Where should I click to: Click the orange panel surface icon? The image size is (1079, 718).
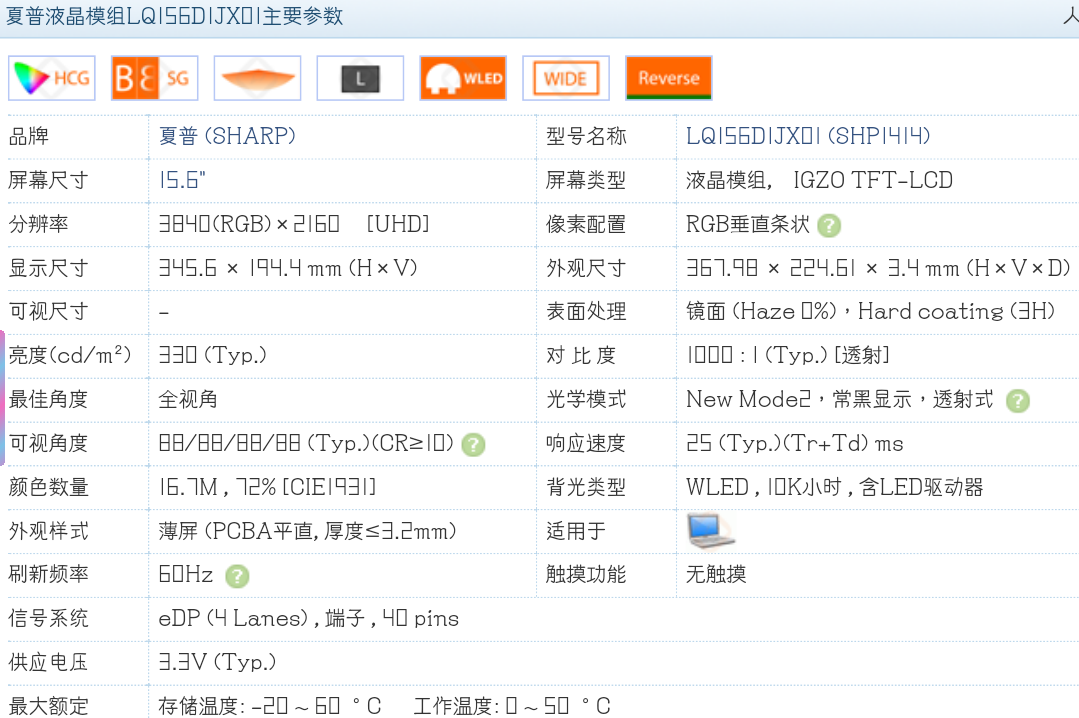coord(257,78)
